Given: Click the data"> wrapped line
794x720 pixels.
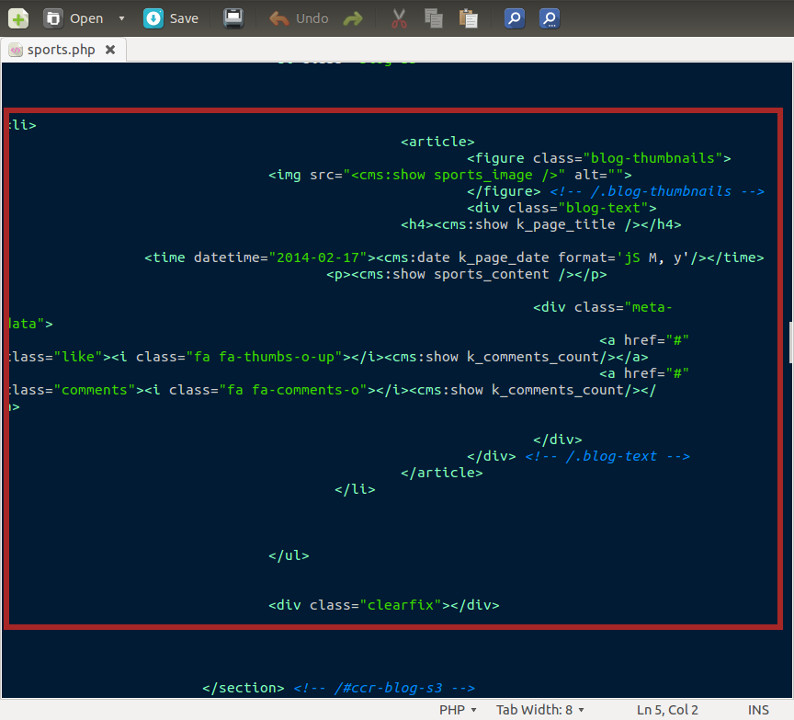Looking at the screenshot, I should (30, 324).
